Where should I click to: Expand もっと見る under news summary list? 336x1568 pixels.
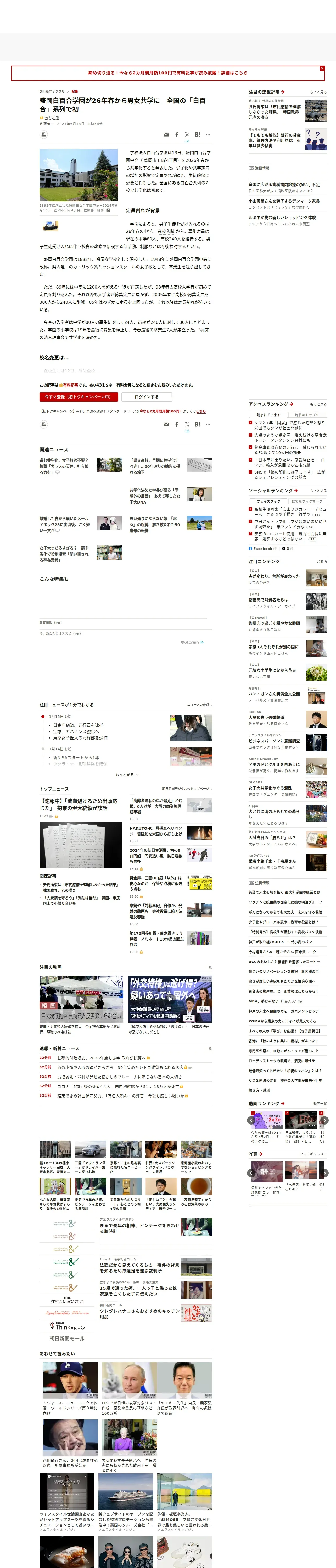pyautogui.click(x=127, y=775)
